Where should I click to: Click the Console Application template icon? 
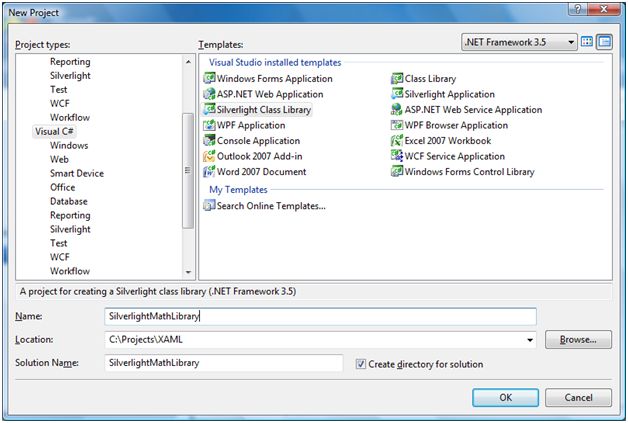tap(209, 140)
